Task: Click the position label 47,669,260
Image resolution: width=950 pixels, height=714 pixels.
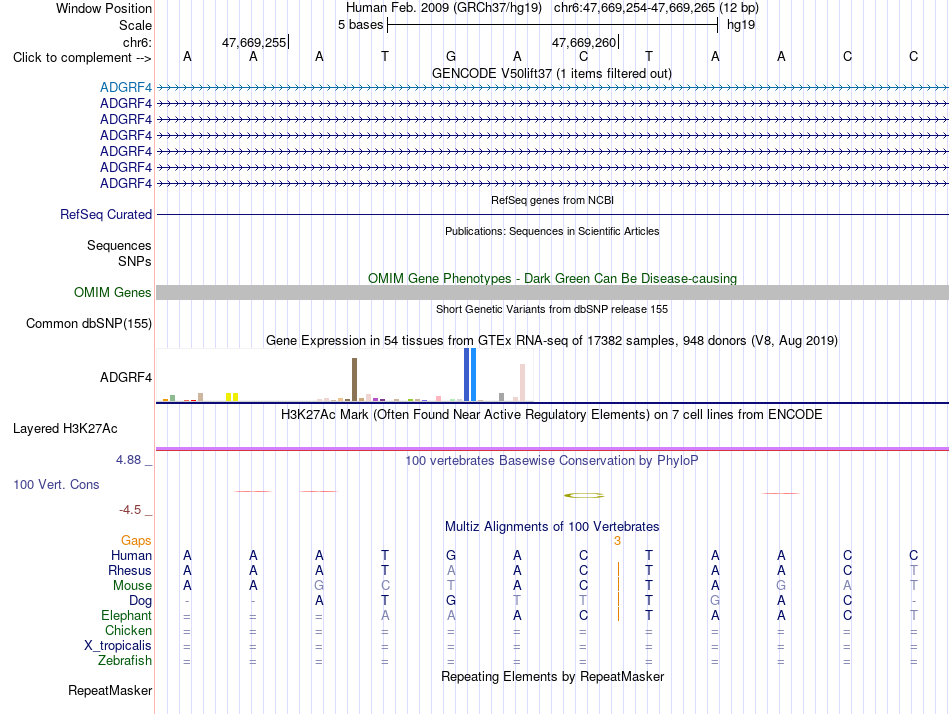Action: point(584,42)
